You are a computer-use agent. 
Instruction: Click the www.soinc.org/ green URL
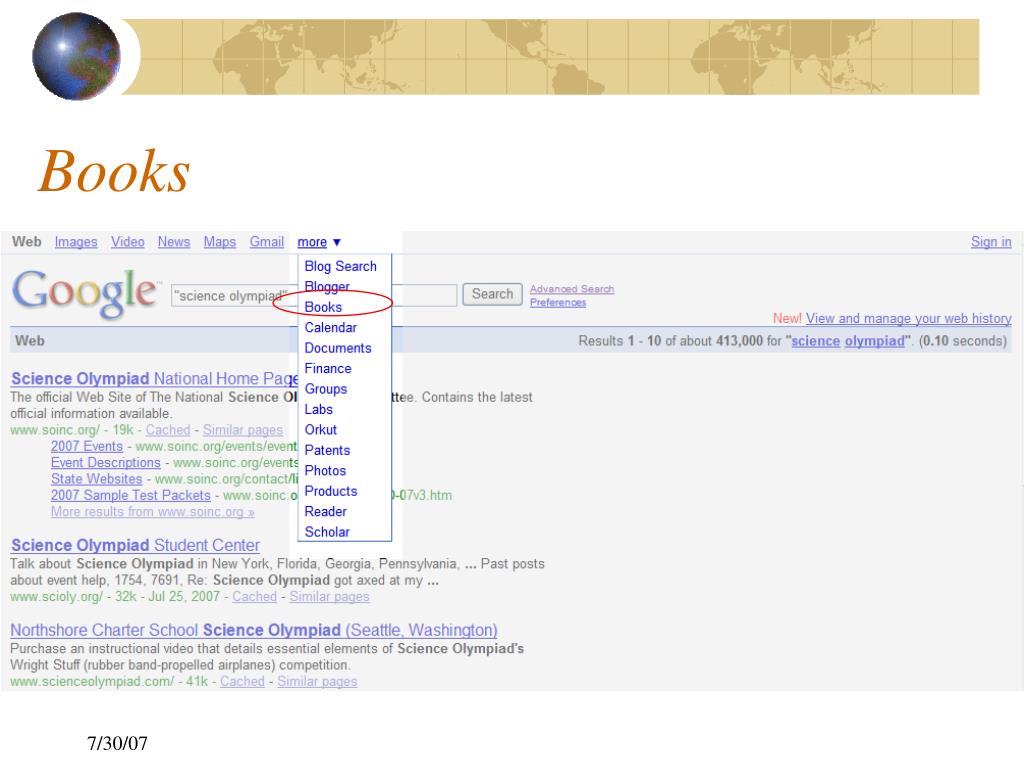pos(55,430)
